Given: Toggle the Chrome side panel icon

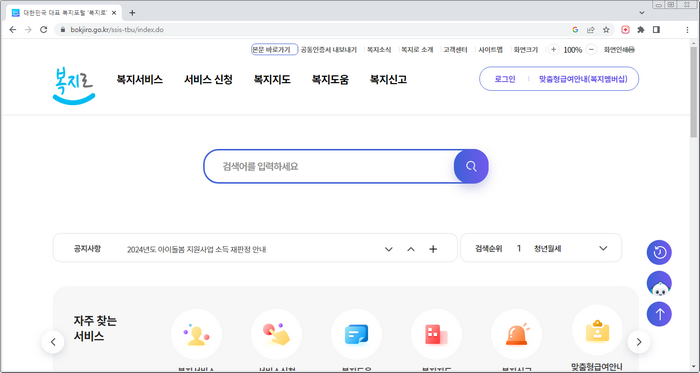Looking at the screenshot, I should click(656, 29).
